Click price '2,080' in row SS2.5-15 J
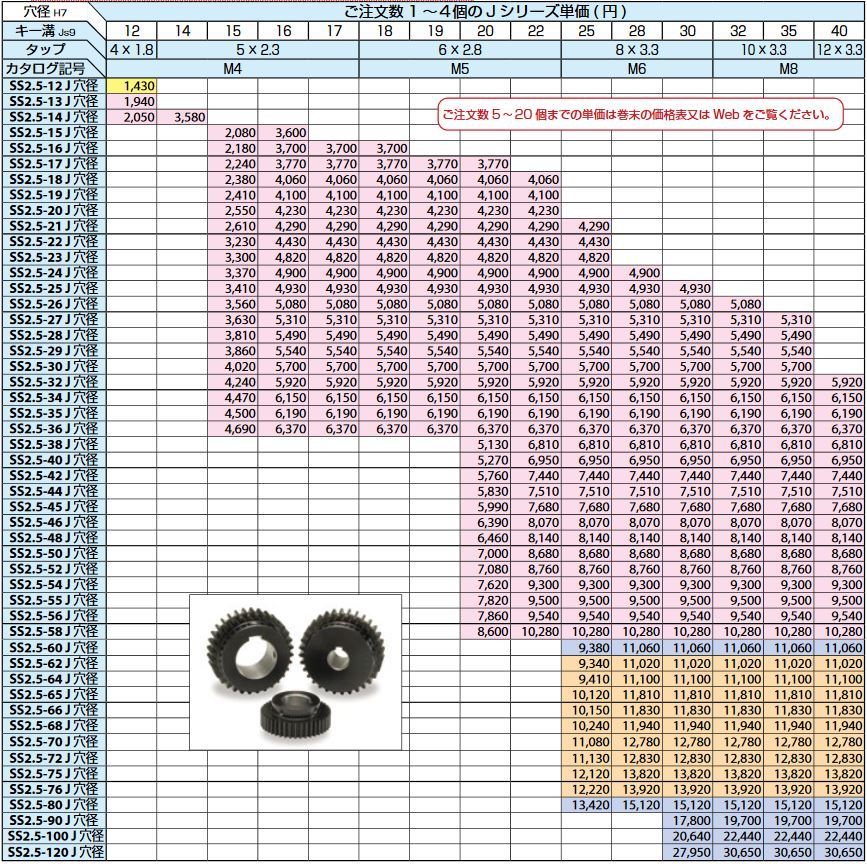 pos(233,133)
